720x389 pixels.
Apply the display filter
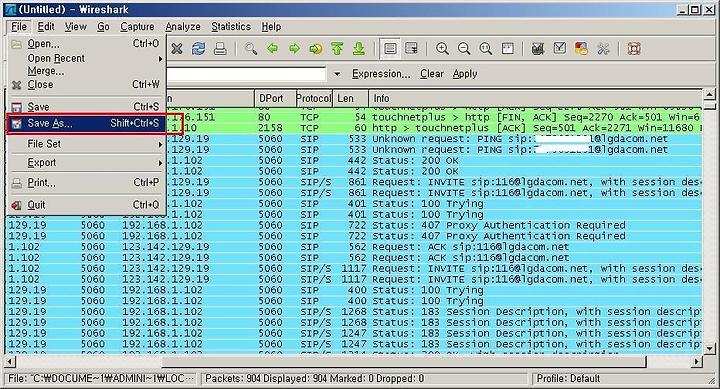click(465, 74)
